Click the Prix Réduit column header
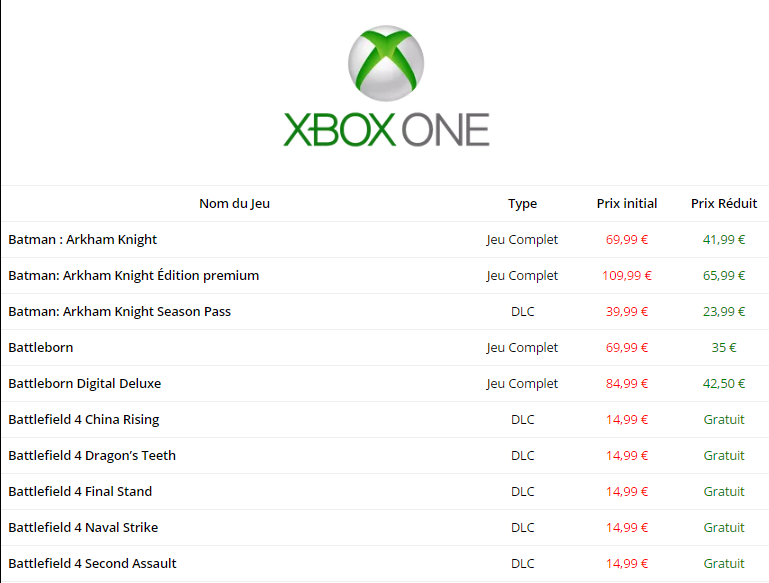 (724, 203)
